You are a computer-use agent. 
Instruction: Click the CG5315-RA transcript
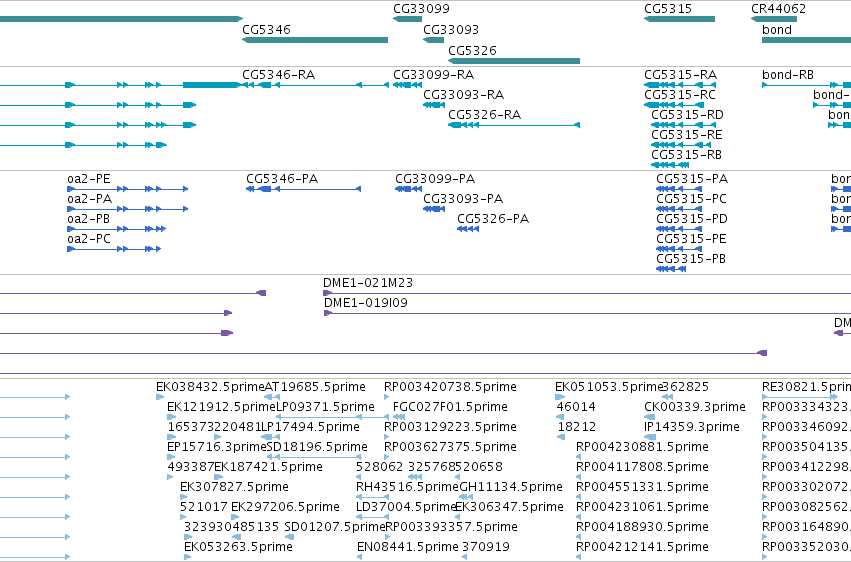pos(679,85)
